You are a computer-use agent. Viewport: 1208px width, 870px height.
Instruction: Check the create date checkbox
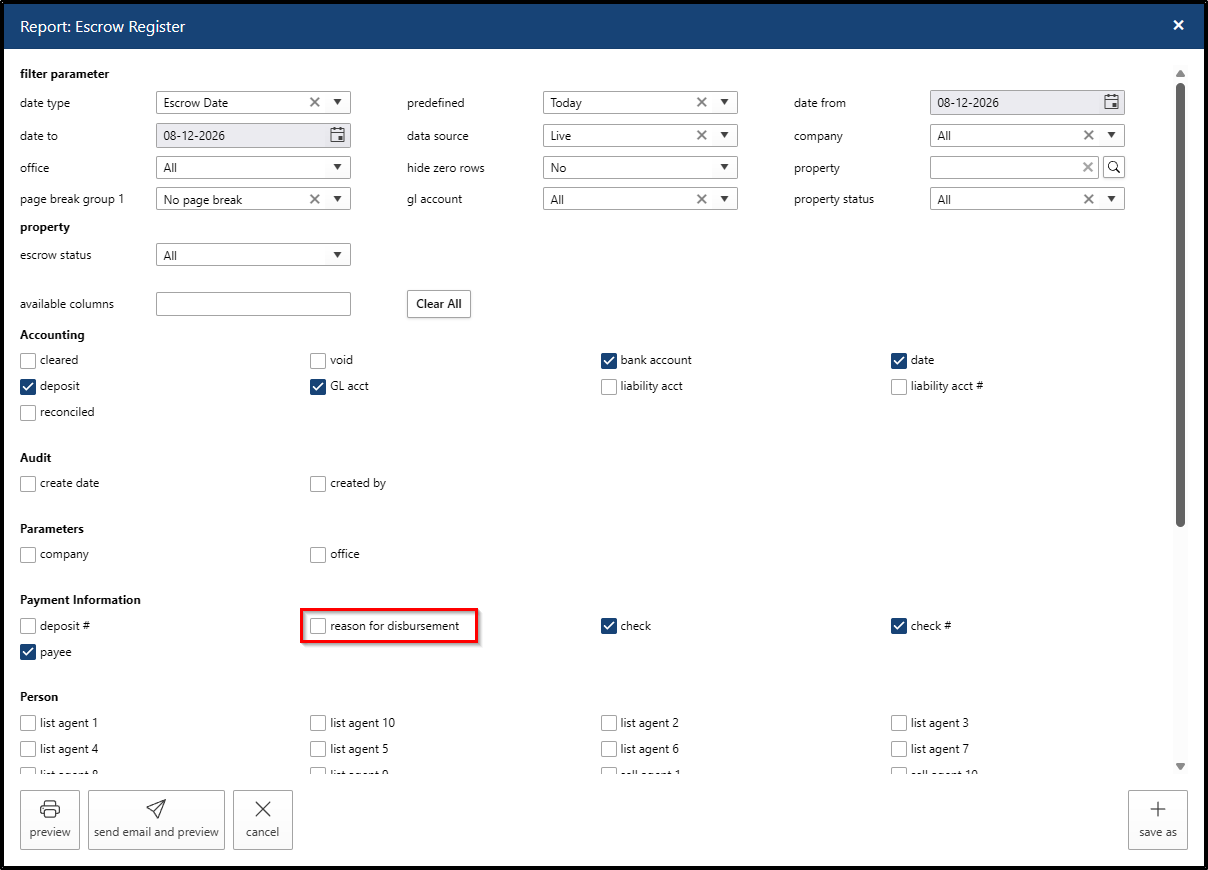coord(28,484)
